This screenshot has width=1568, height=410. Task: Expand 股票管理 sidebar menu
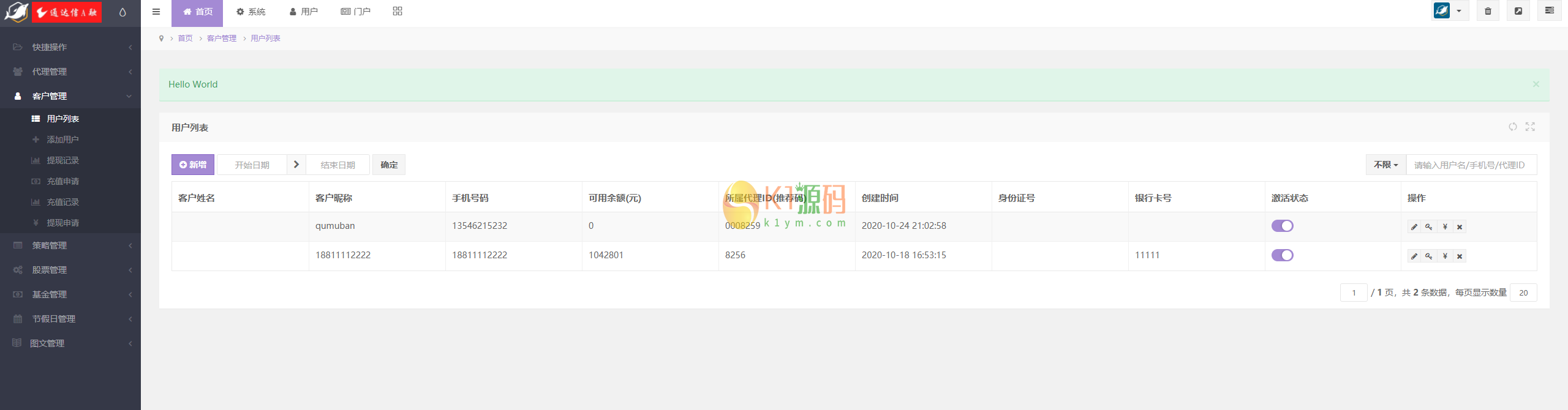pyautogui.click(x=70, y=270)
